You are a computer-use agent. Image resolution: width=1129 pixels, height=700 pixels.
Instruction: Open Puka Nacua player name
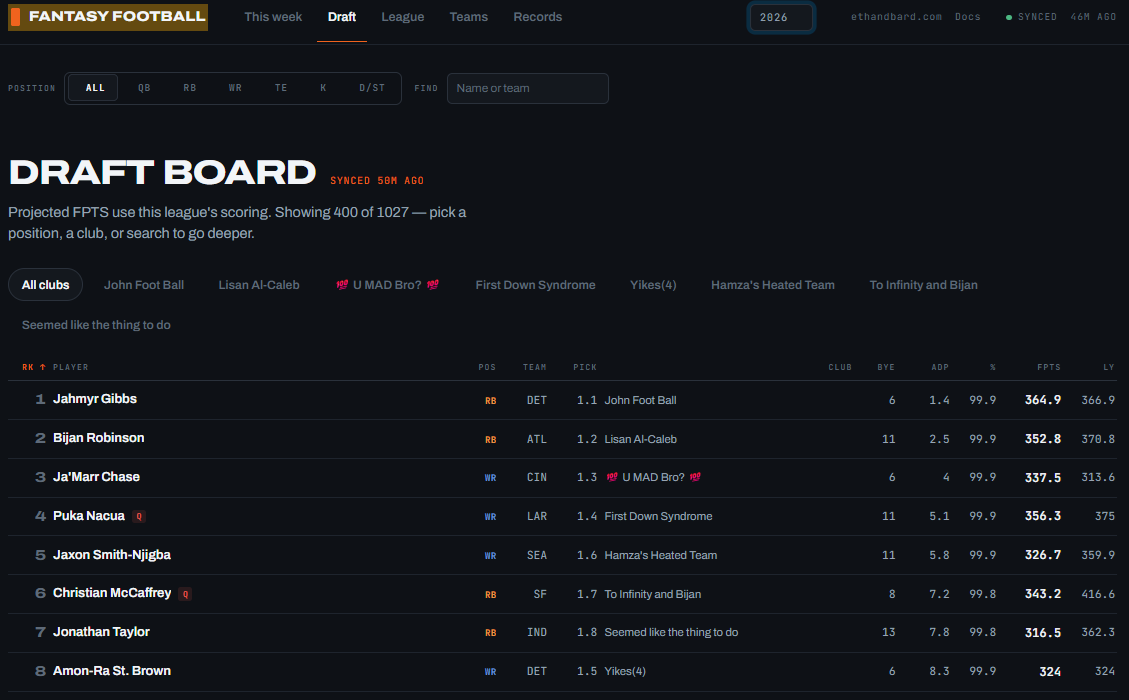89,516
